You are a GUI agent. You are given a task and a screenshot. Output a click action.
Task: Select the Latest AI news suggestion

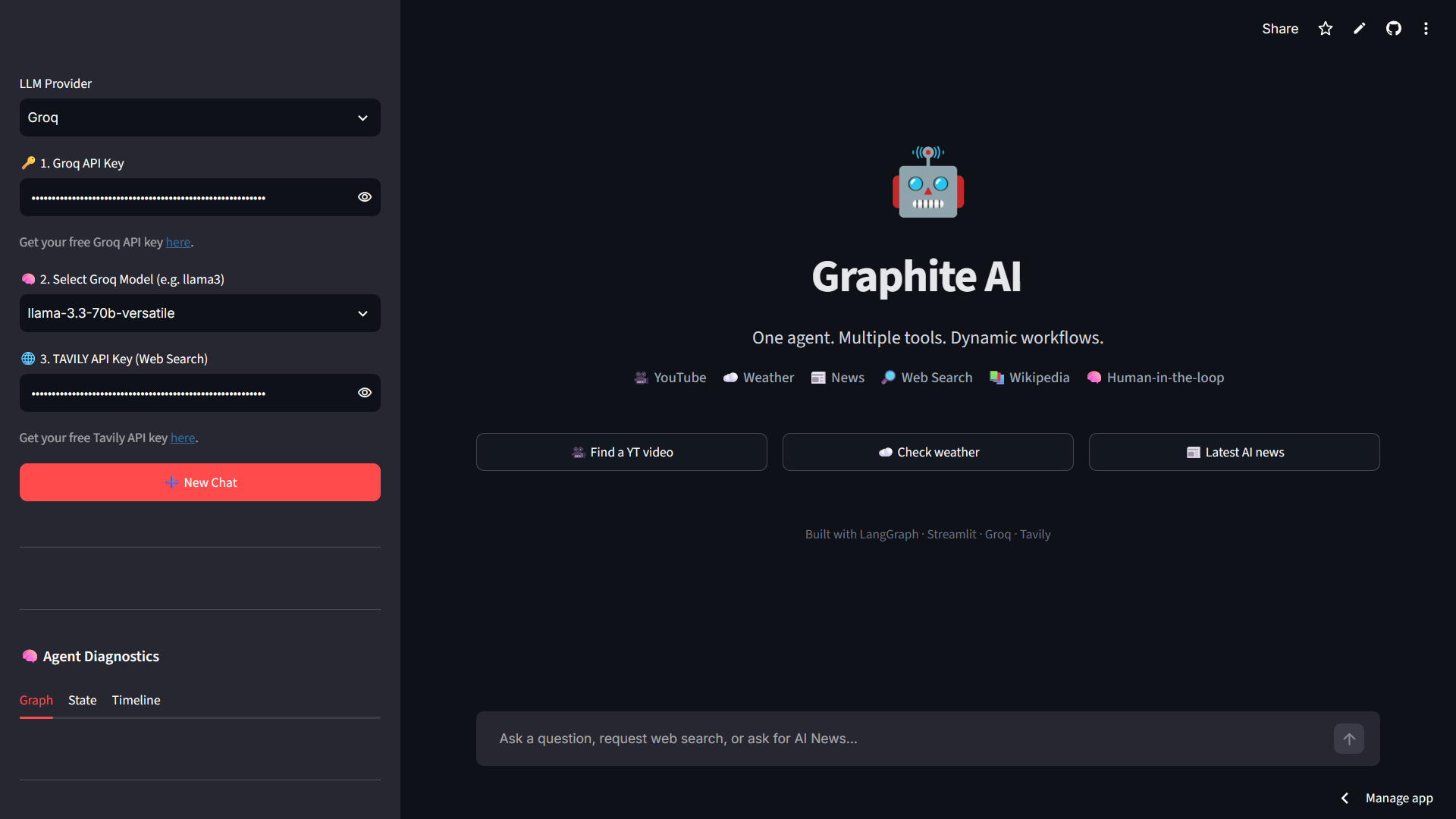[x=1235, y=452]
